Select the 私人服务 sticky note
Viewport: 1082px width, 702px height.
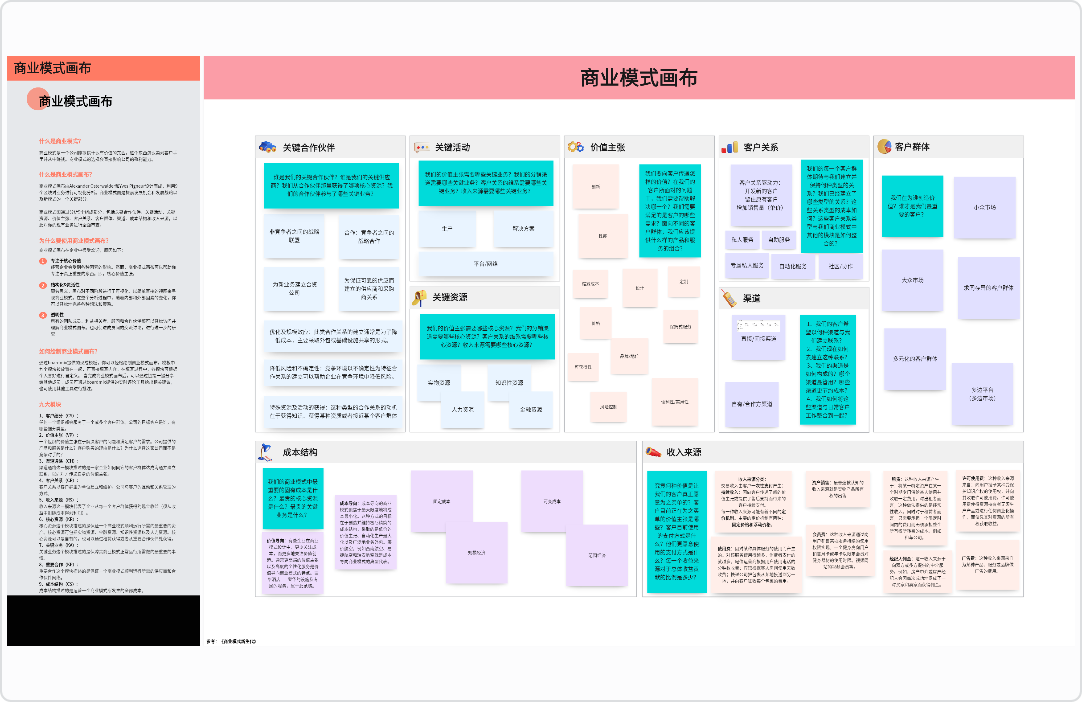pyautogui.click(x=742, y=240)
